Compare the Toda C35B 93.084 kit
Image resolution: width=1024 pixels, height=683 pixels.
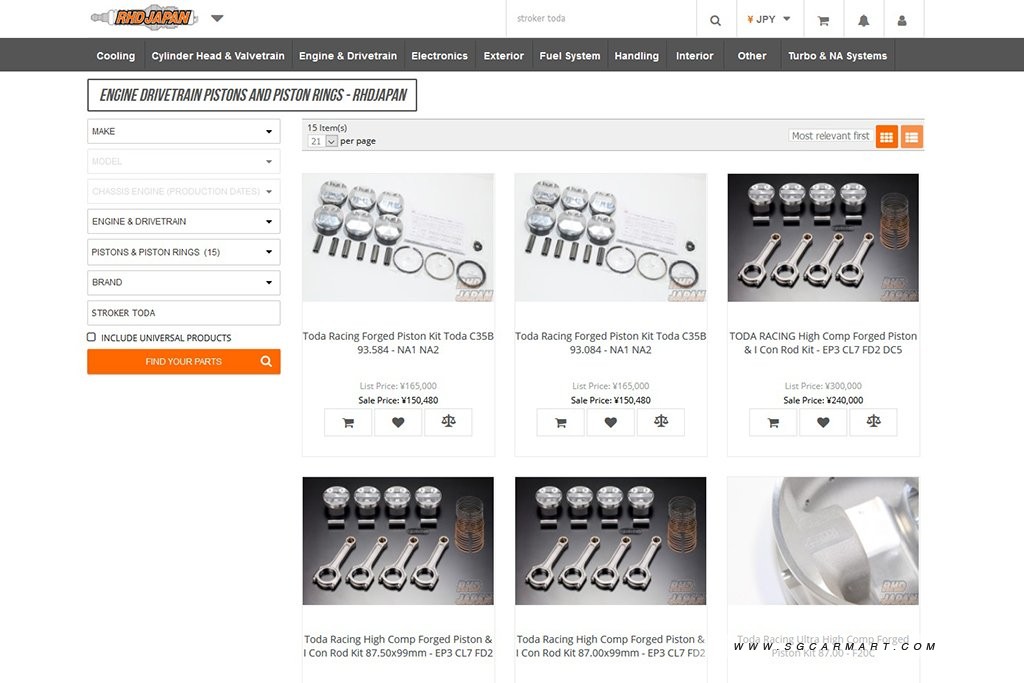coord(661,422)
